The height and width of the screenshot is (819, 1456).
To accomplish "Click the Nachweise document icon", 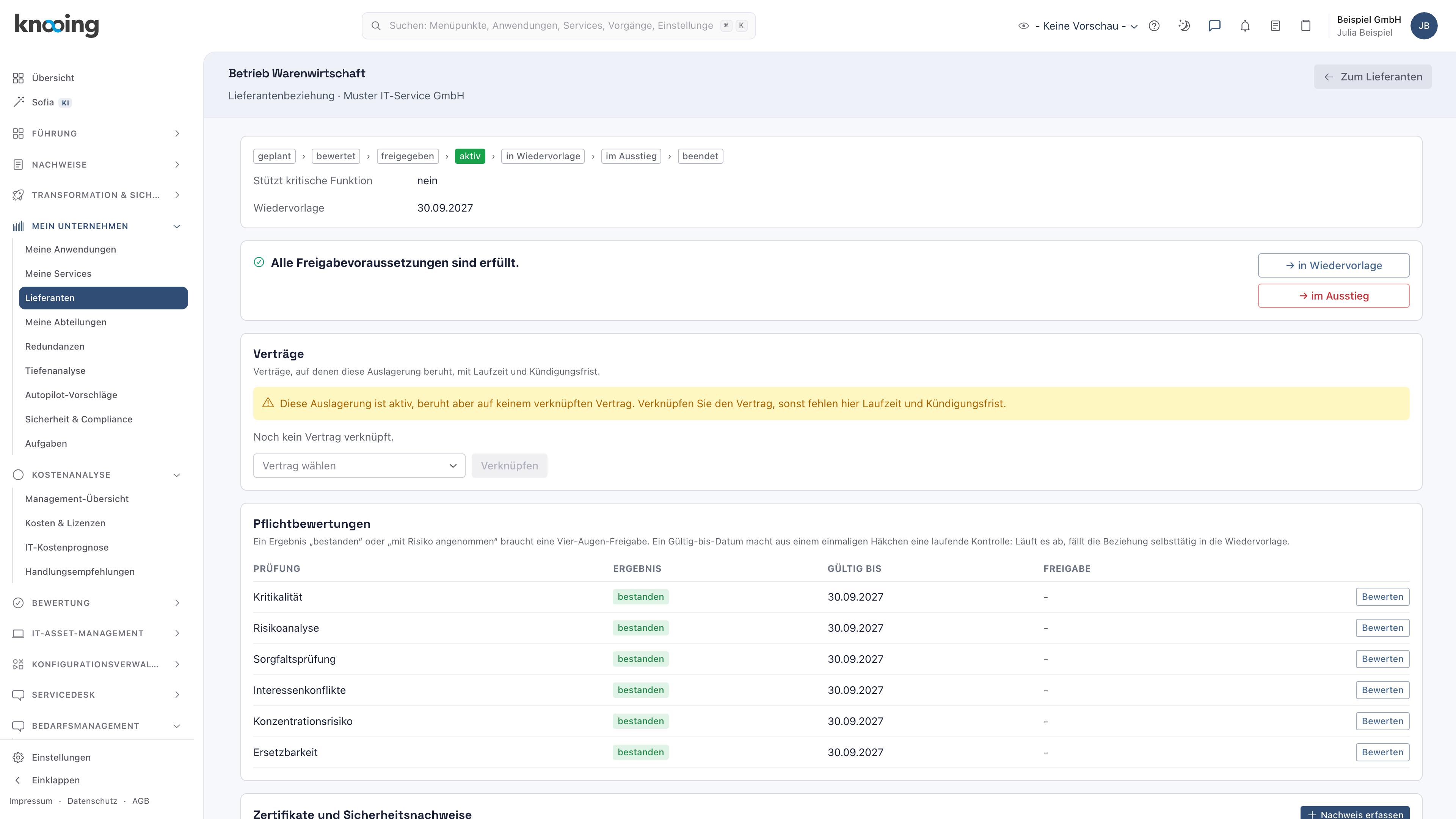I will point(18,165).
